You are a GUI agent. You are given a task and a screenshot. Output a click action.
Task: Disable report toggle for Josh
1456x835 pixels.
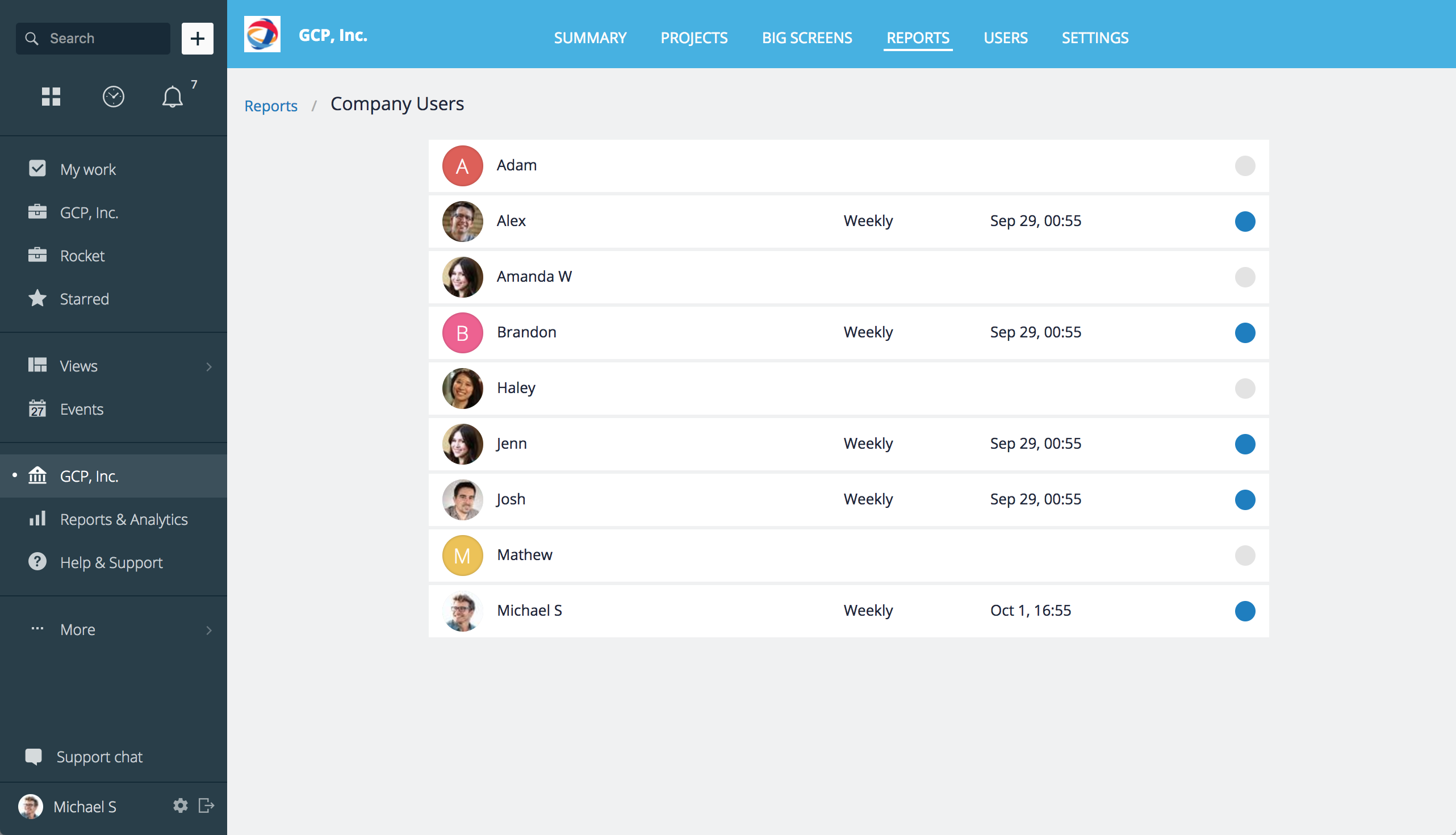1245,499
